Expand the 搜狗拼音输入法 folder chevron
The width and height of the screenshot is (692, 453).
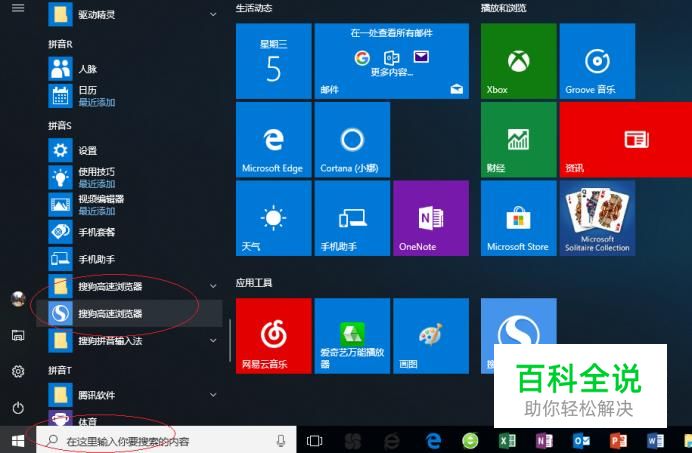click(213, 340)
